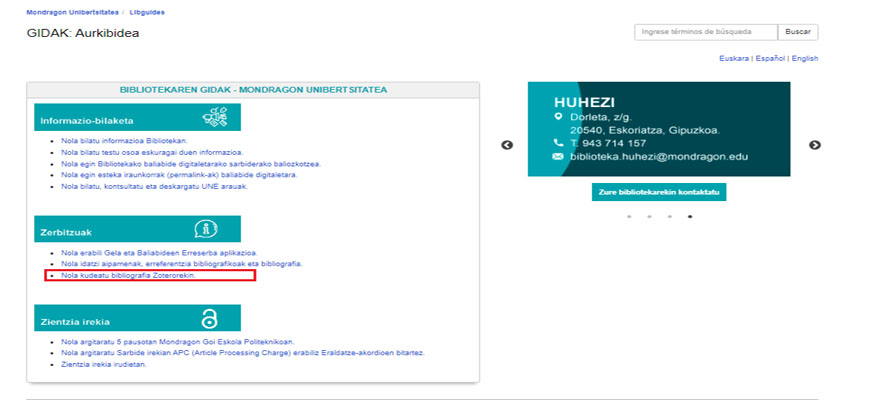
Task: Click the Dorleta, z/g. address line
Action: [601, 117]
